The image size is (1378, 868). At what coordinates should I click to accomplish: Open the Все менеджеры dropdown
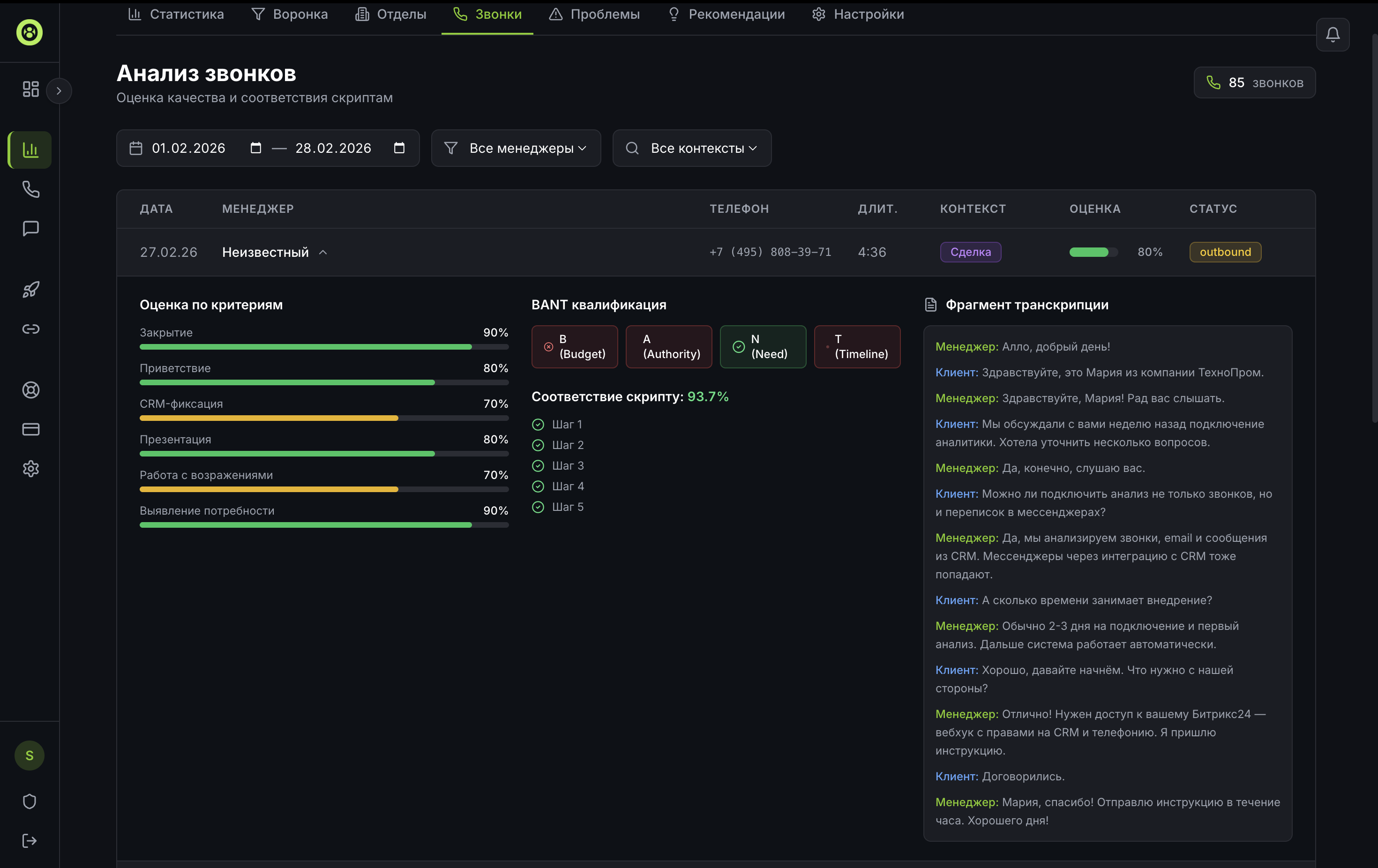516,148
